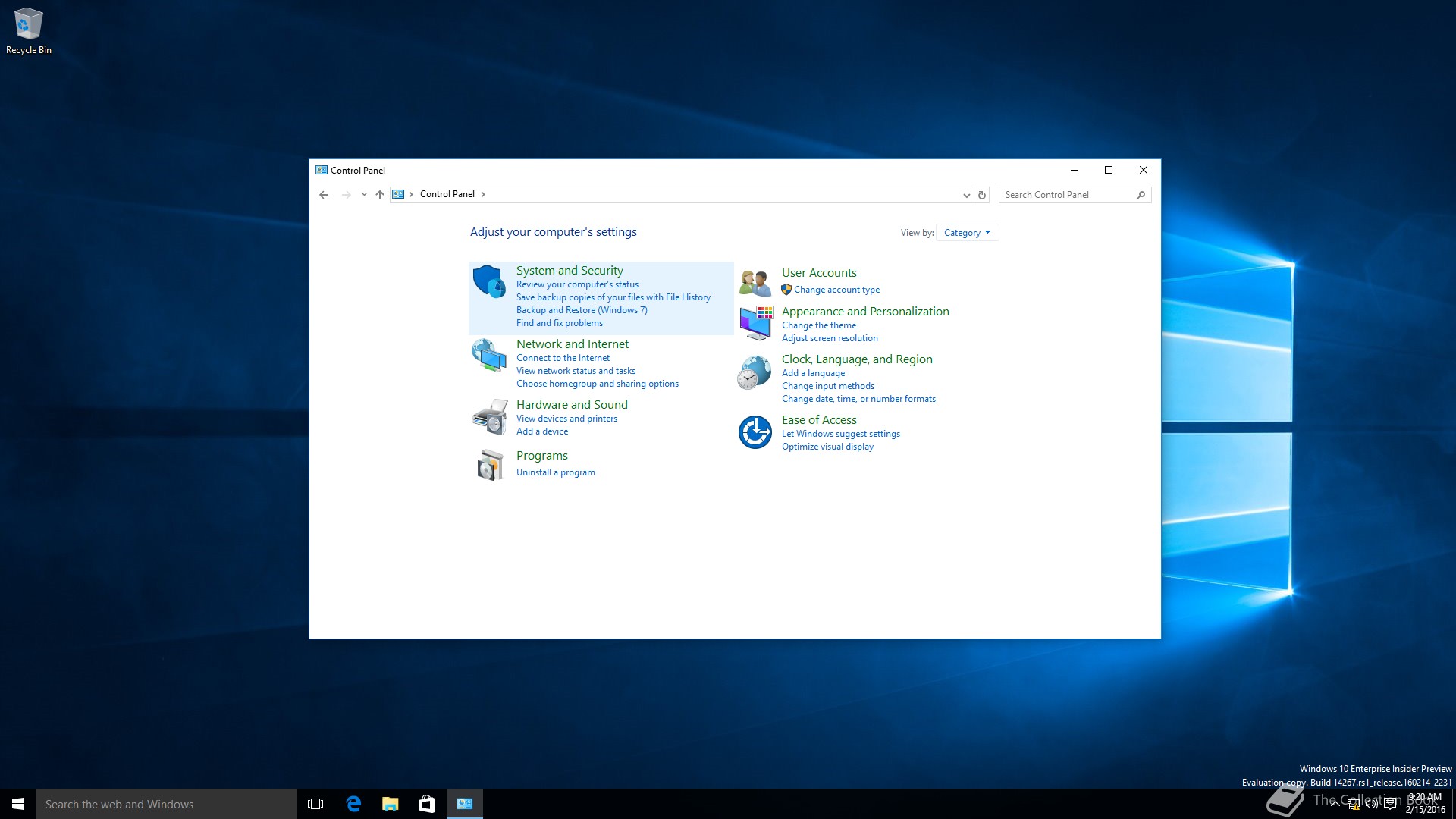
Task: Expand the address bar history dropdown
Action: [x=966, y=195]
